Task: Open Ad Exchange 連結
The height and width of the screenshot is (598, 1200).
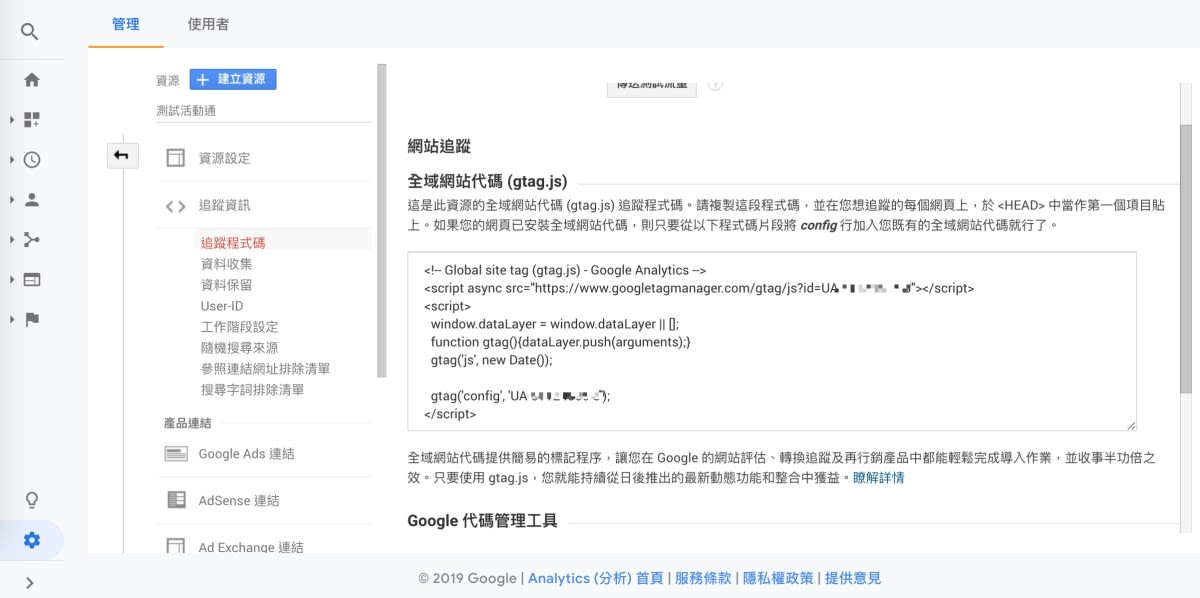Action: coord(251,547)
